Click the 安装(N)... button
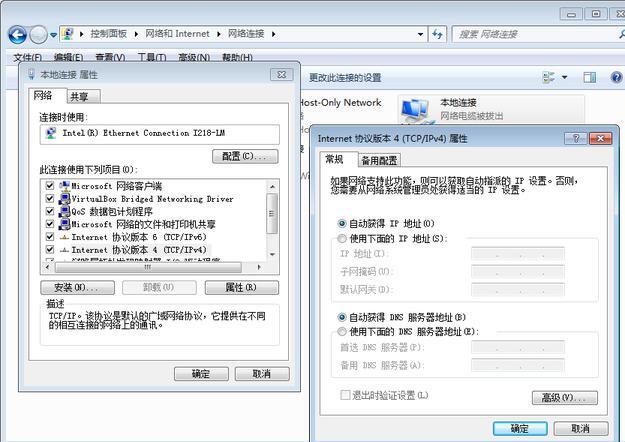 pos(77,287)
